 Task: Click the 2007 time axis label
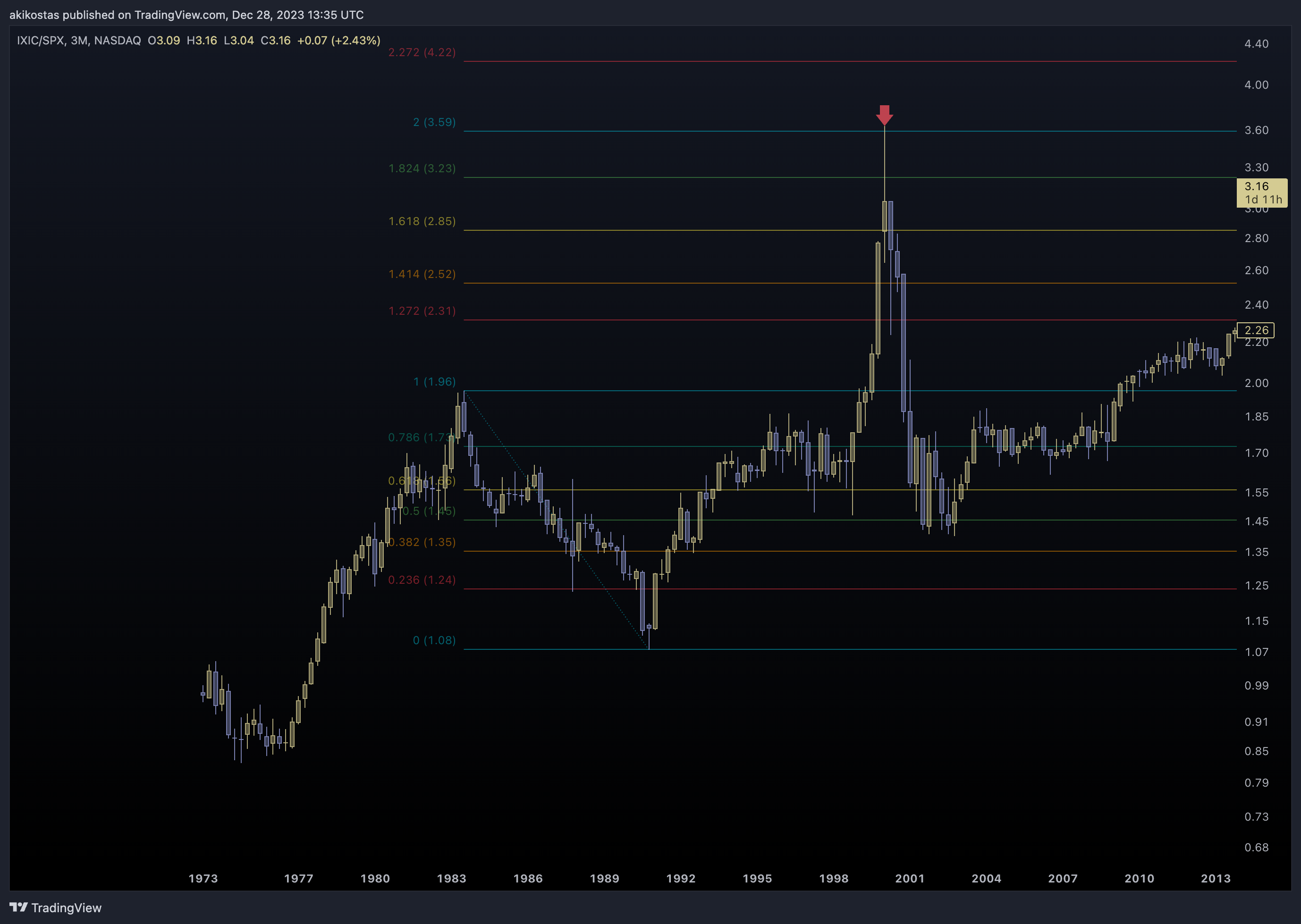click(x=1063, y=879)
